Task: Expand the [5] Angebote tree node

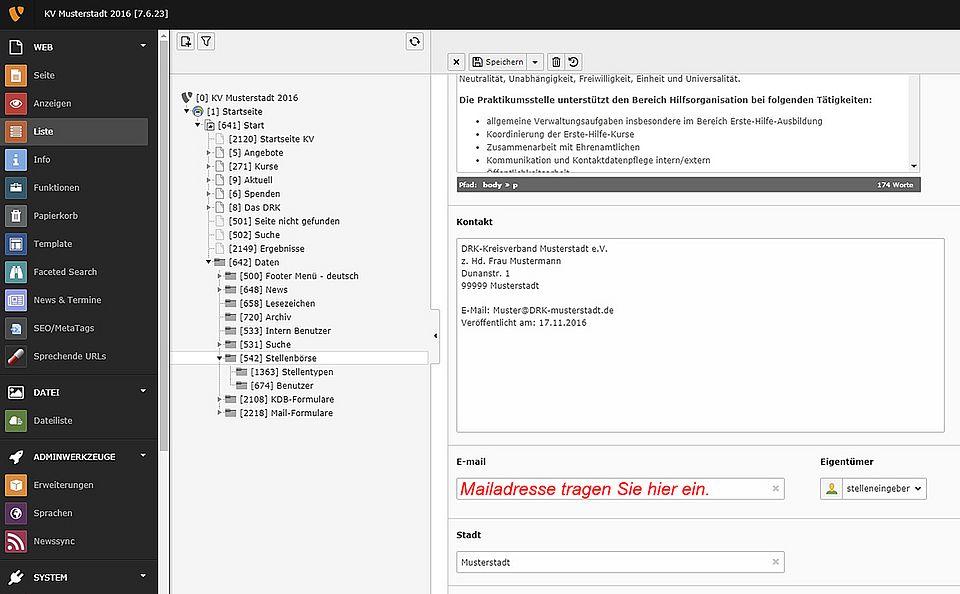Action: [209, 153]
